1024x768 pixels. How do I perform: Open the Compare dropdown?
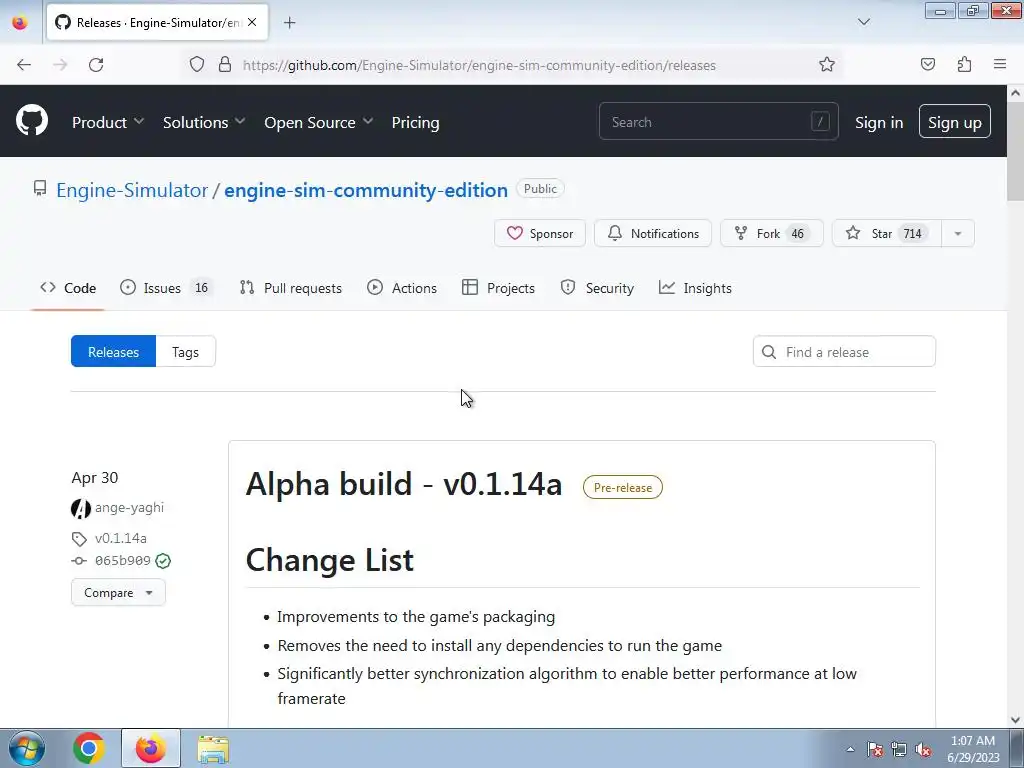(118, 592)
